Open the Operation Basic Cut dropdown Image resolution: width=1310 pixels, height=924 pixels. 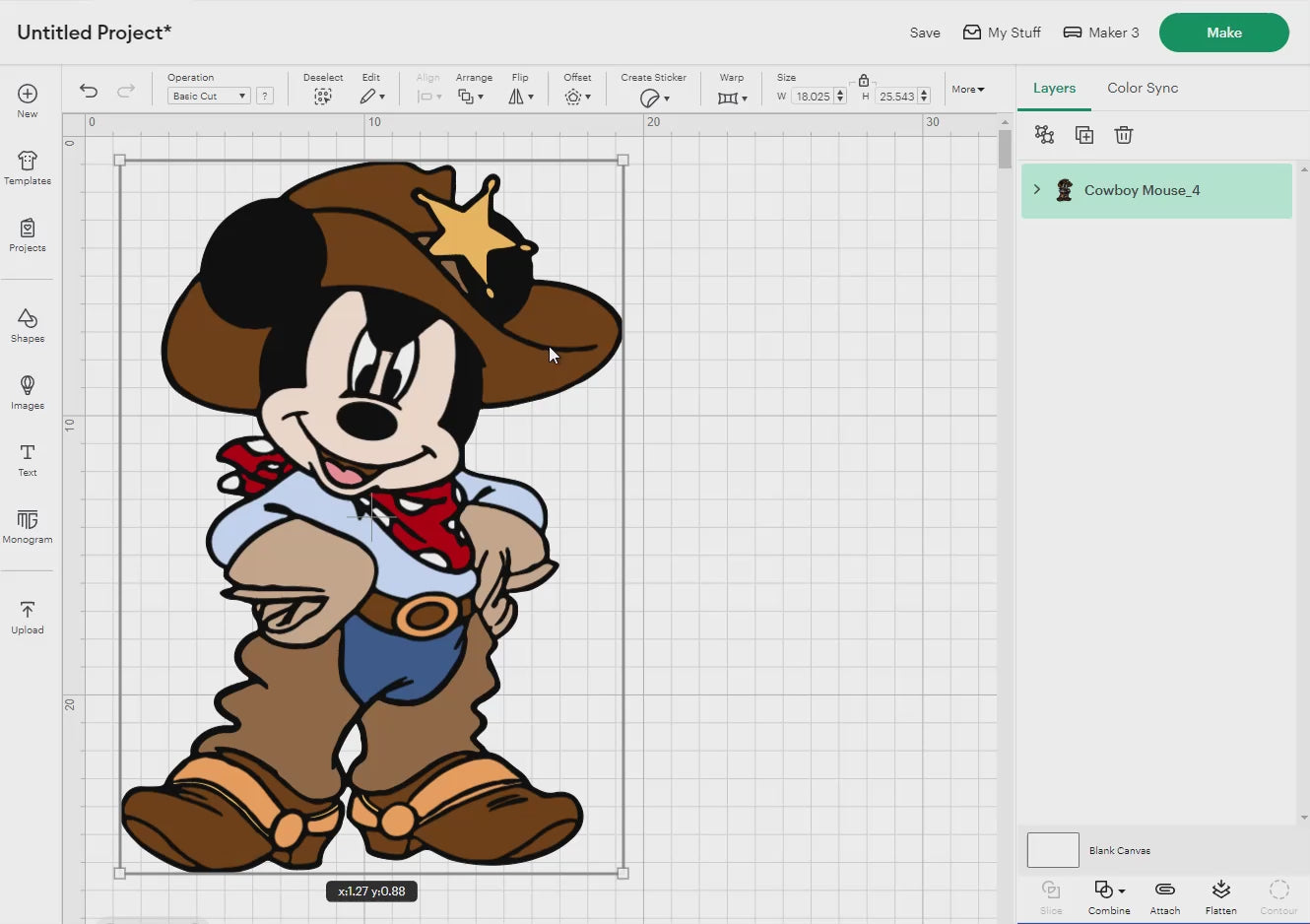pyautogui.click(x=208, y=96)
